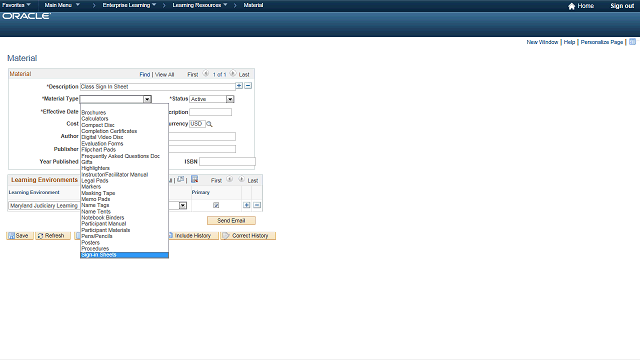Expand Favorites menu
The height and width of the screenshot is (360, 640).
click(x=16, y=5)
